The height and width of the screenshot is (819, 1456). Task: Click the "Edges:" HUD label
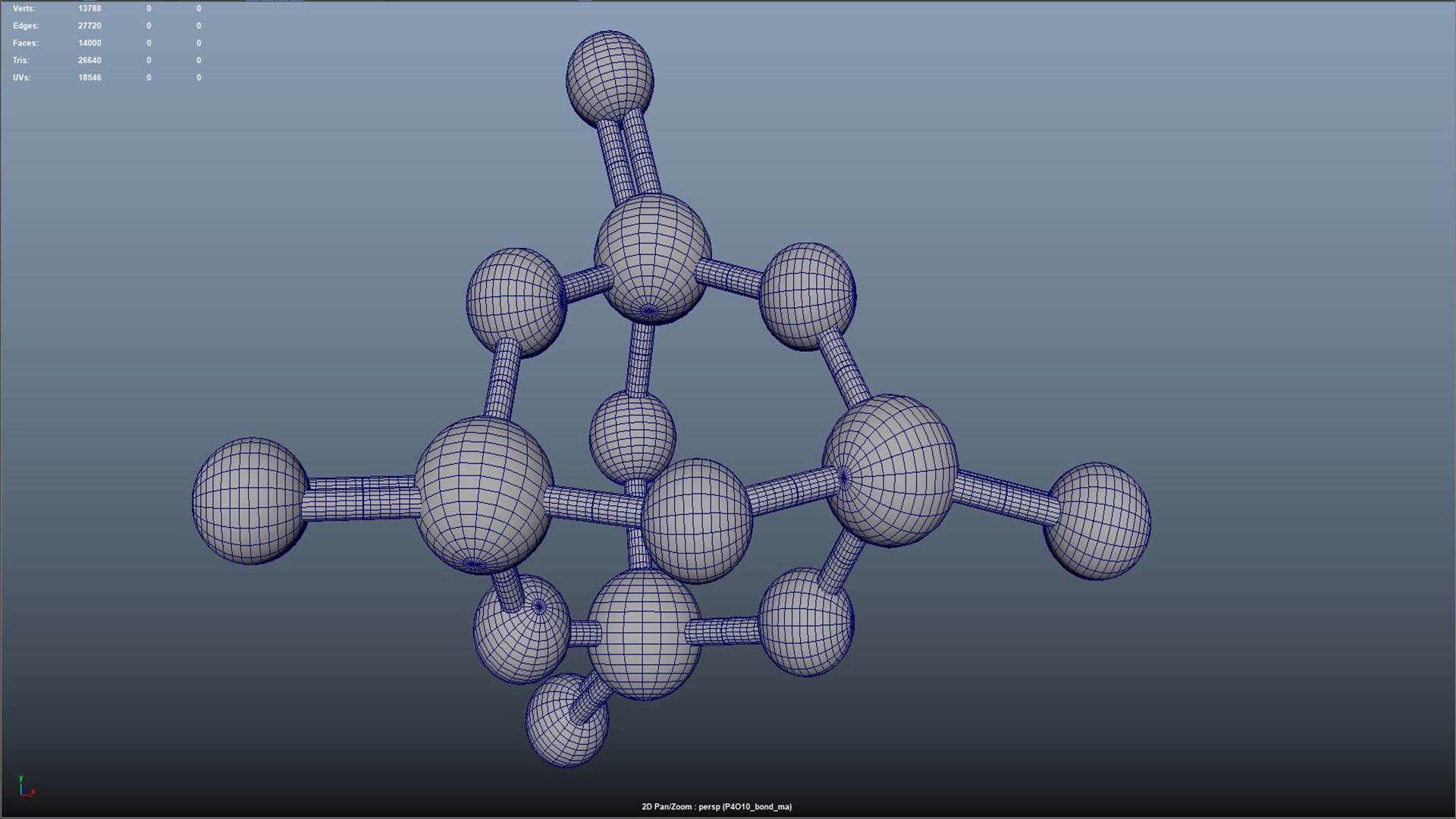point(26,26)
